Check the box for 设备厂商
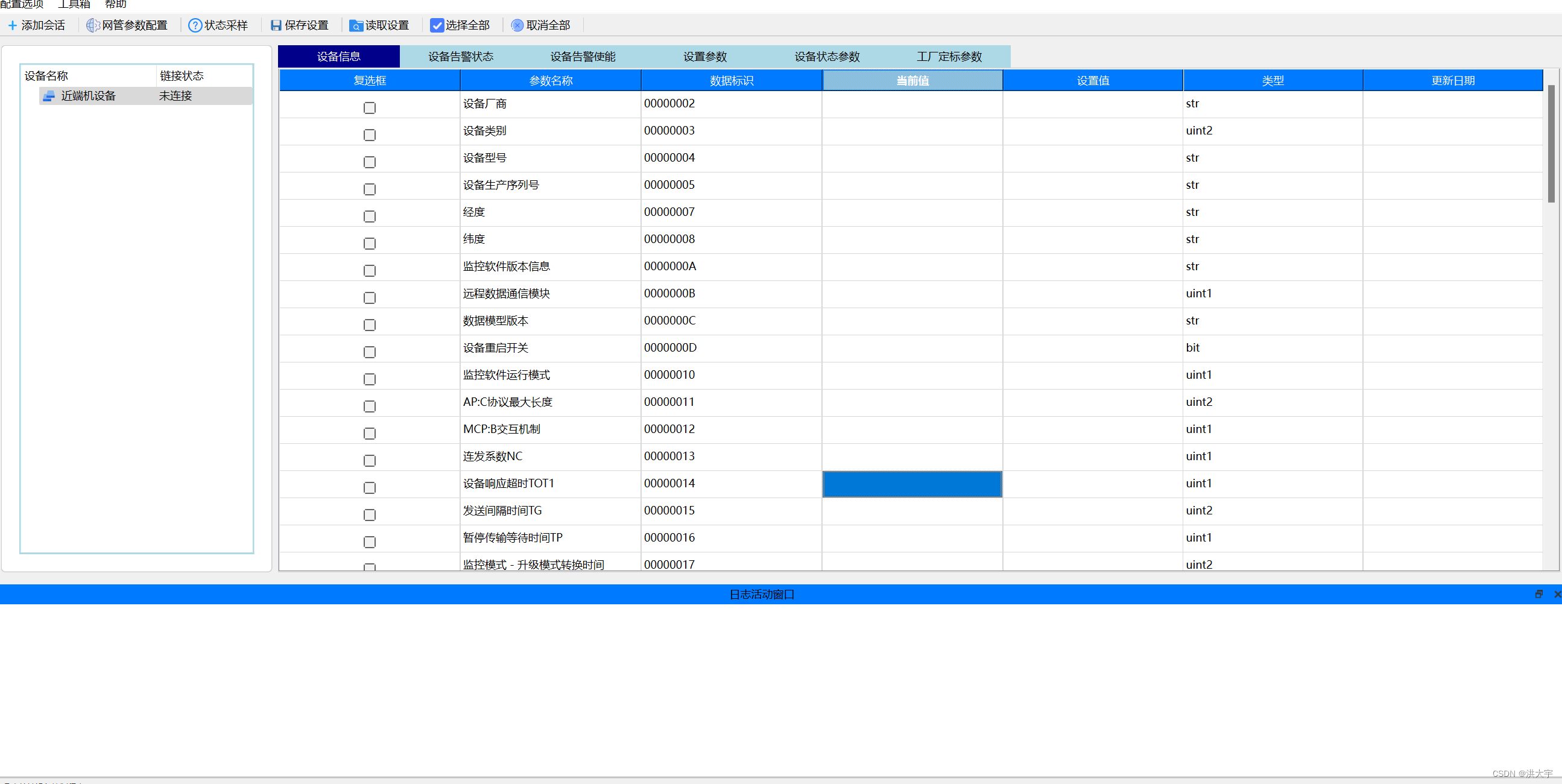 tap(369, 108)
